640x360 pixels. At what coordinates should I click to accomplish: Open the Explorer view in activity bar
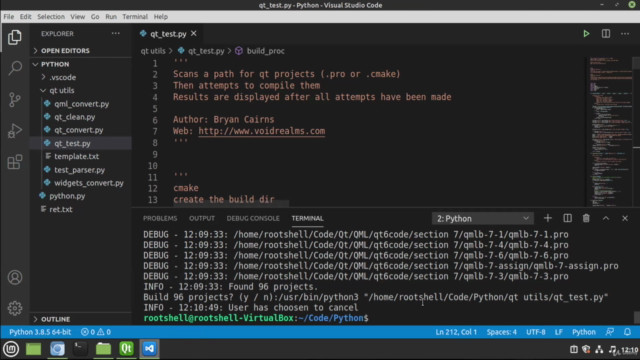point(15,37)
